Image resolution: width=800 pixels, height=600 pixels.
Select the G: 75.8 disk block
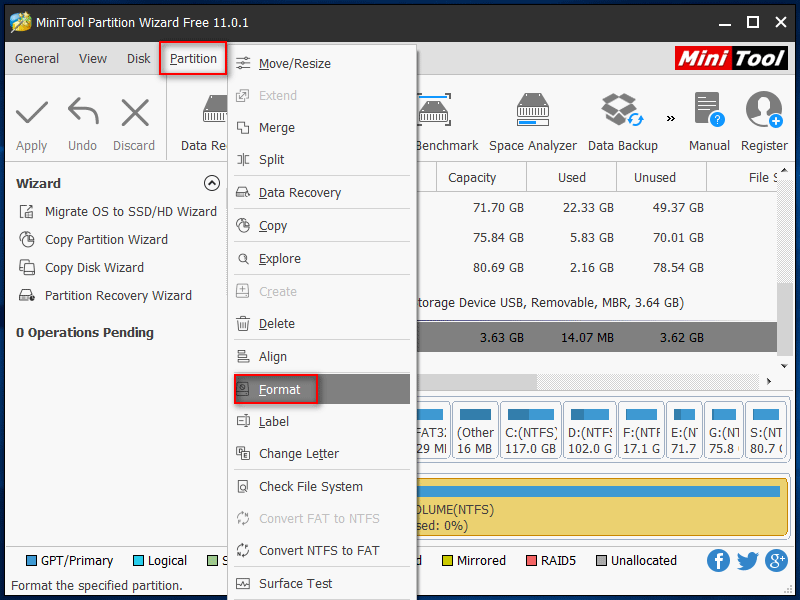(x=723, y=431)
